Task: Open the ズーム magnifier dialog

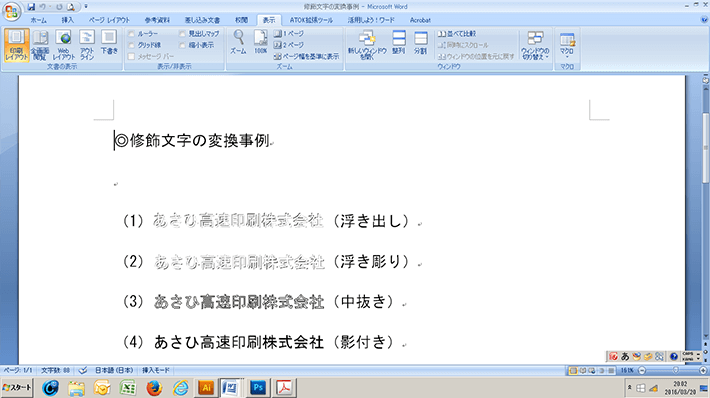Action: pyautogui.click(x=238, y=42)
